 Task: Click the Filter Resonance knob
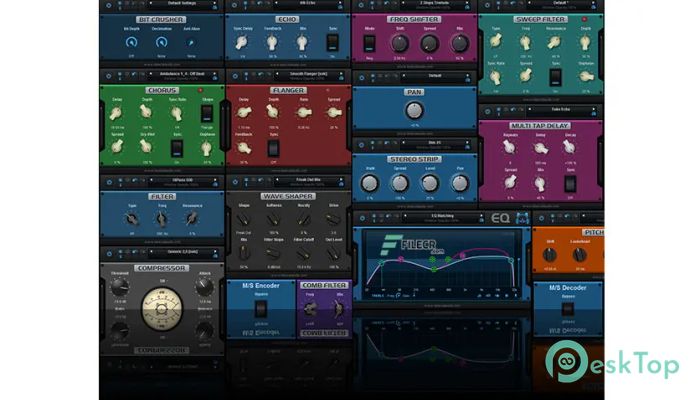click(x=192, y=218)
